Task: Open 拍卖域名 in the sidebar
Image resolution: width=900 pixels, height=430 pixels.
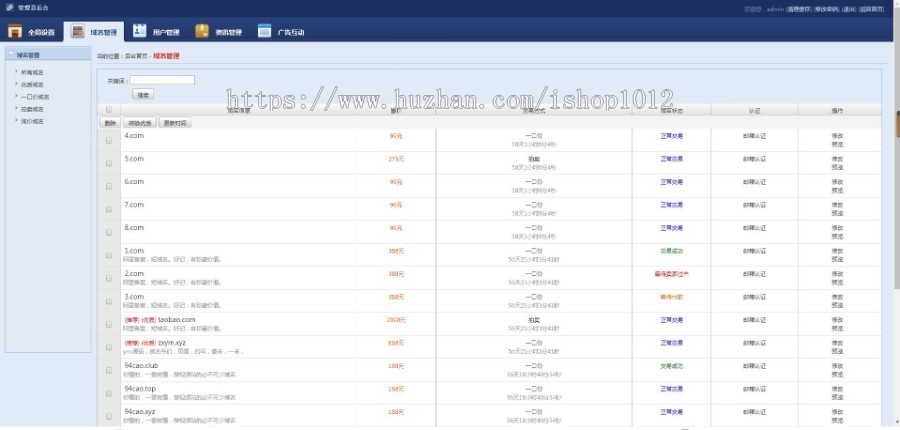Action: point(32,109)
